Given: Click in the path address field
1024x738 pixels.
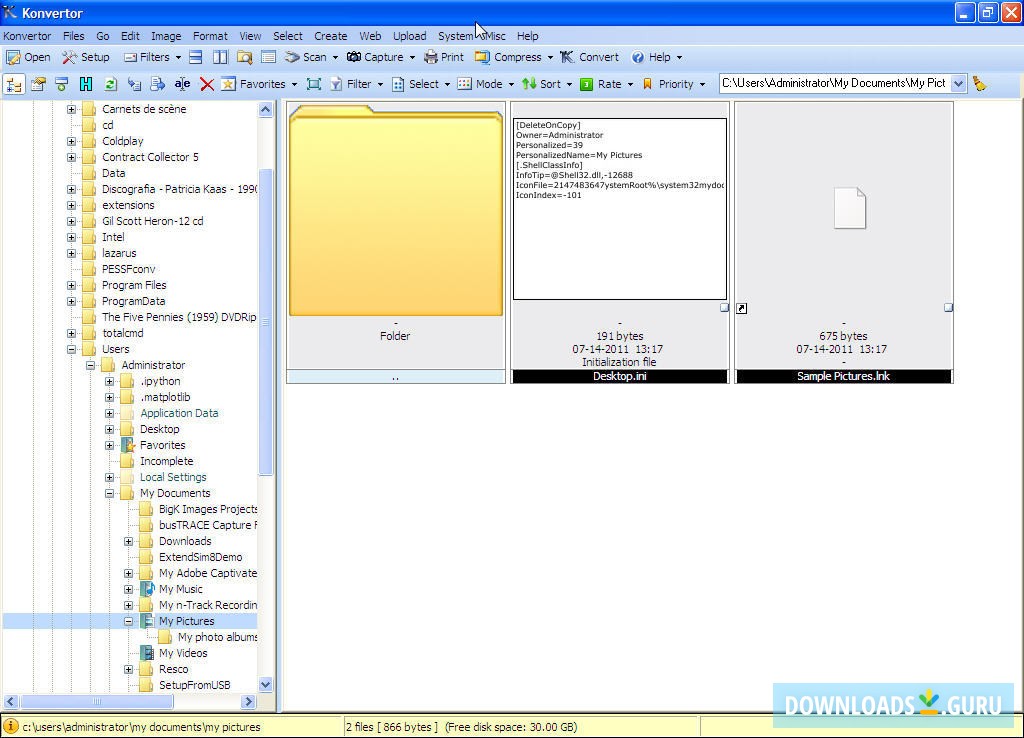Looking at the screenshot, I should [x=834, y=84].
